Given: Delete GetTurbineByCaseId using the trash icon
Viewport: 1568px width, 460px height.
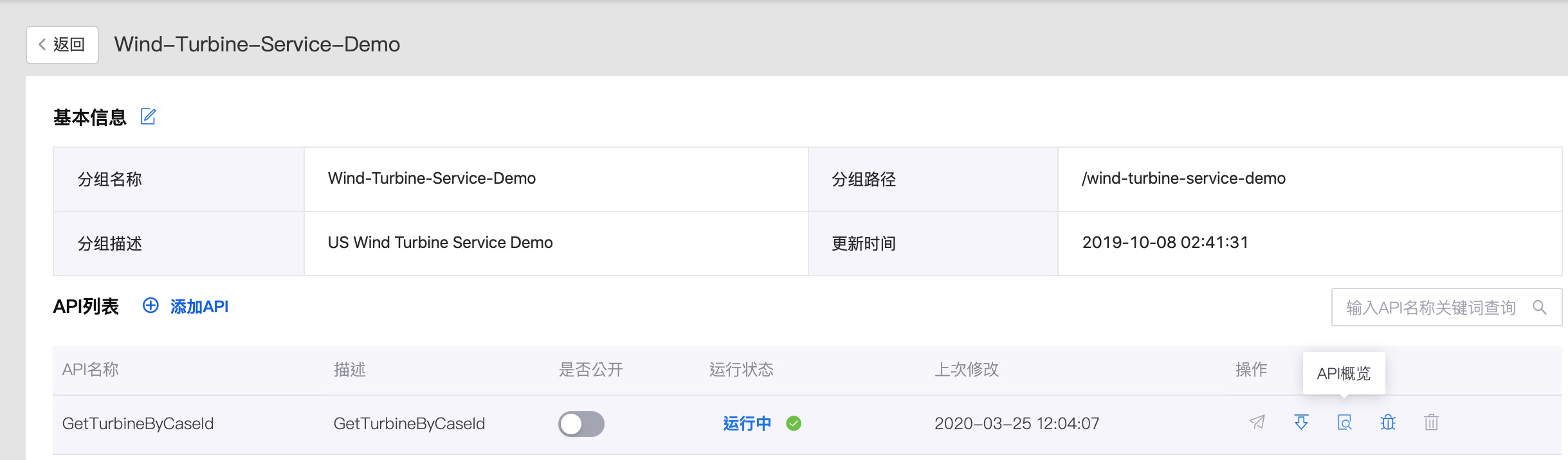Looking at the screenshot, I should pos(1431,422).
